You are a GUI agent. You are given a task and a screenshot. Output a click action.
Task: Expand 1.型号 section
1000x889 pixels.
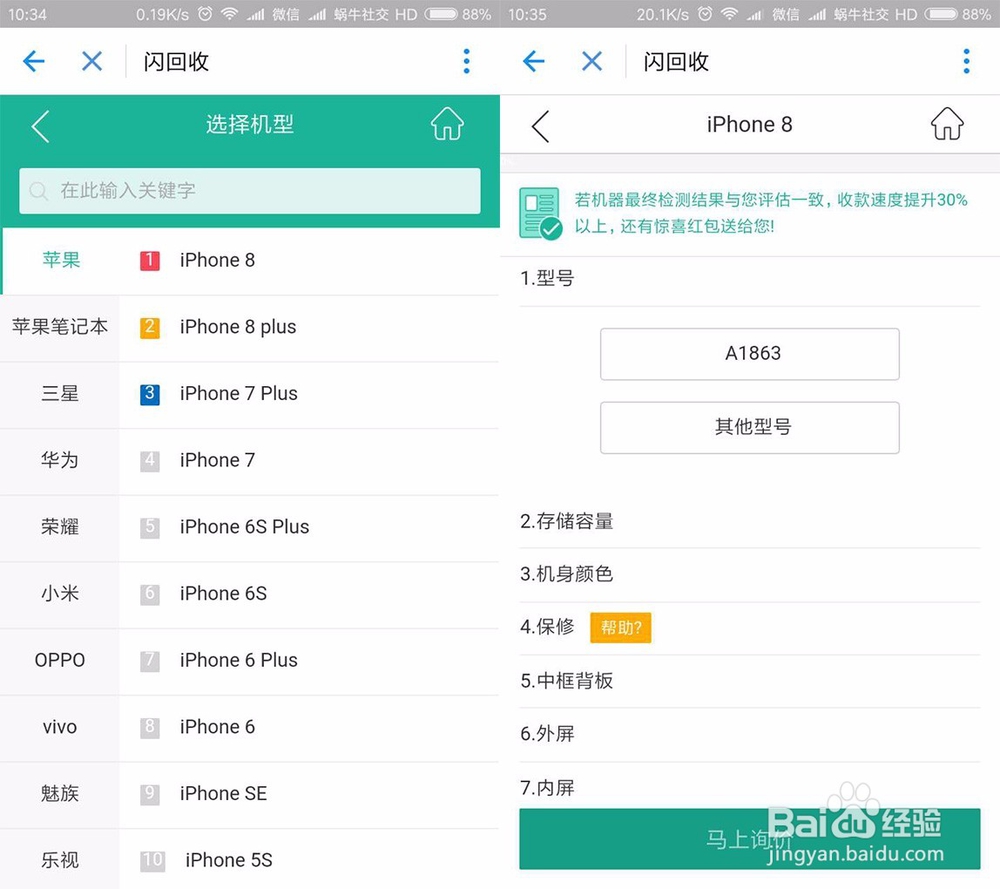click(x=749, y=279)
